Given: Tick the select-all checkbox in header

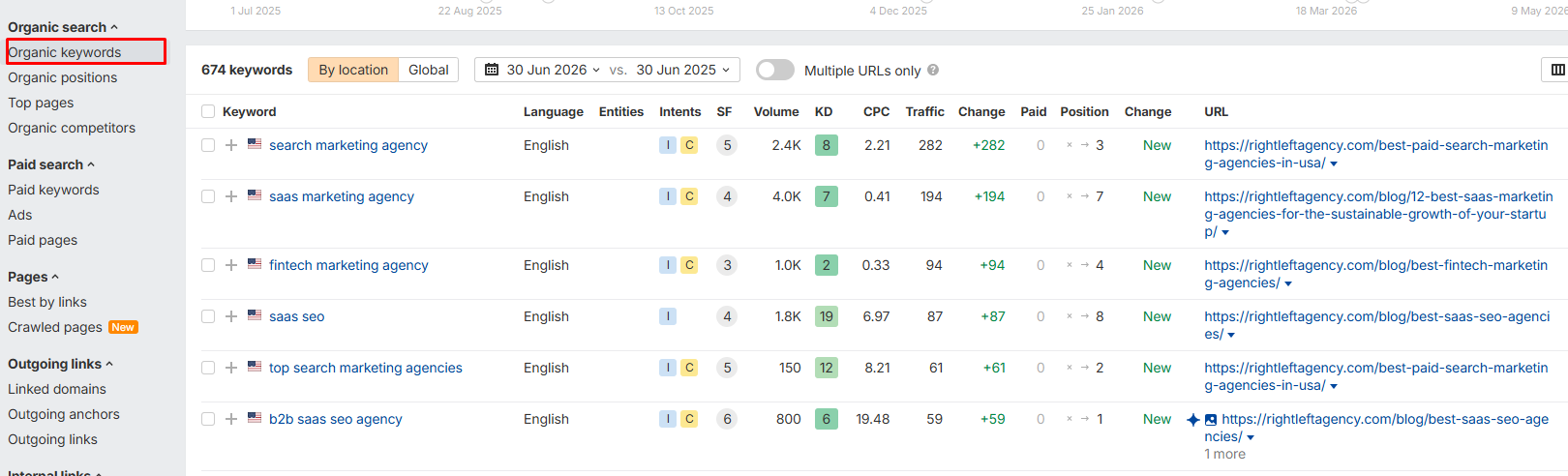Looking at the screenshot, I should [x=208, y=111].
